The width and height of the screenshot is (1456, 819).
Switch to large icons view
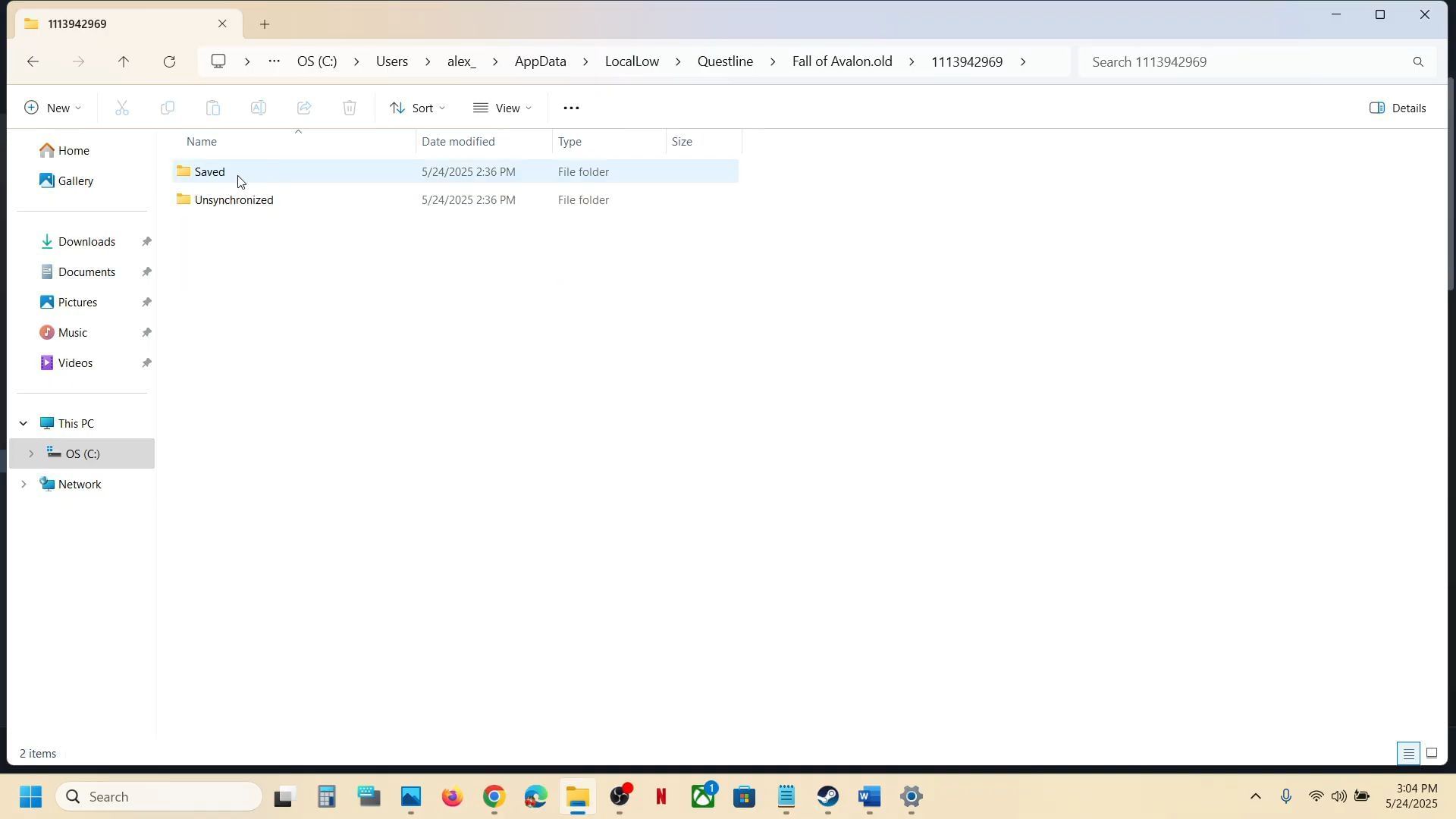(1432, 754)
